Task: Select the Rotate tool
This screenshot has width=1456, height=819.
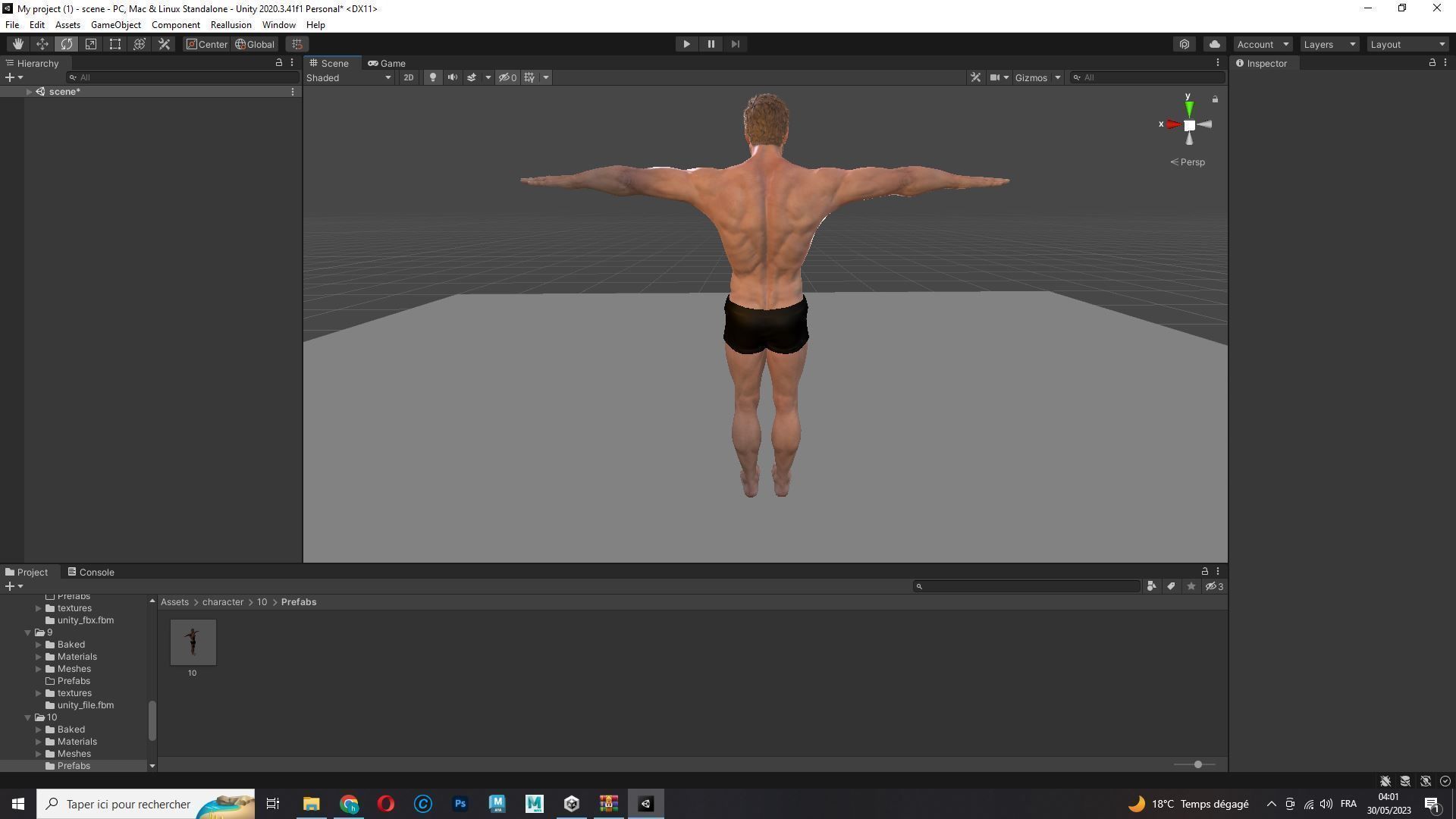Action: (67, 44)
